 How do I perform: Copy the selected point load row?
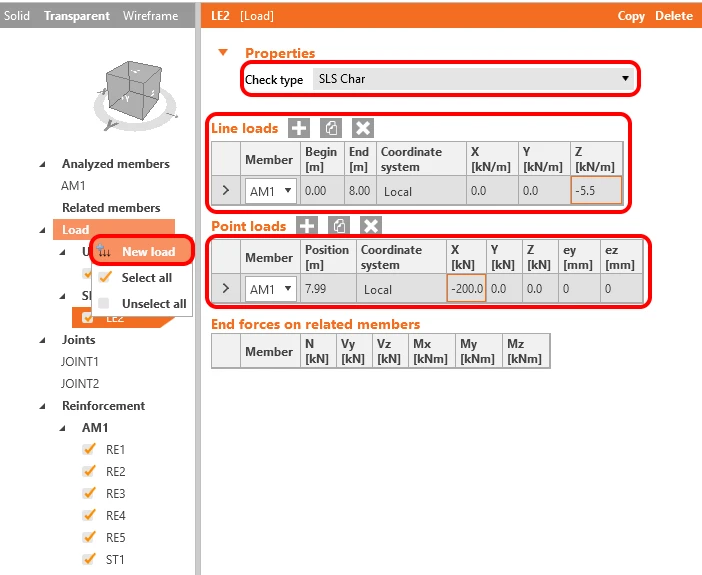tap(339, 226)
